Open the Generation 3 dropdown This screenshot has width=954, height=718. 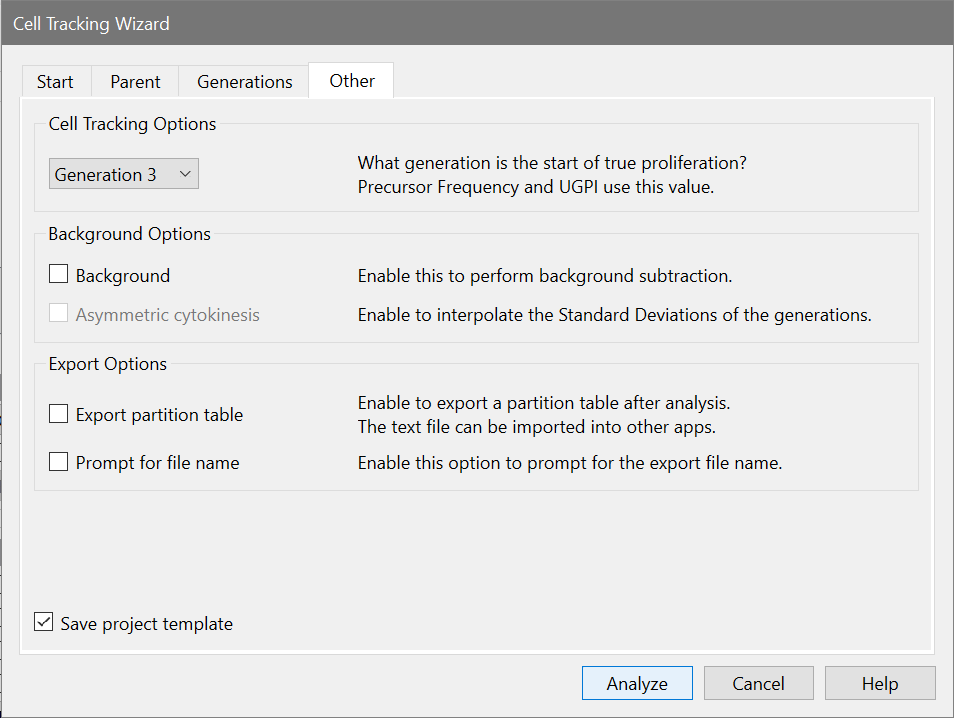tap(123, 175)
